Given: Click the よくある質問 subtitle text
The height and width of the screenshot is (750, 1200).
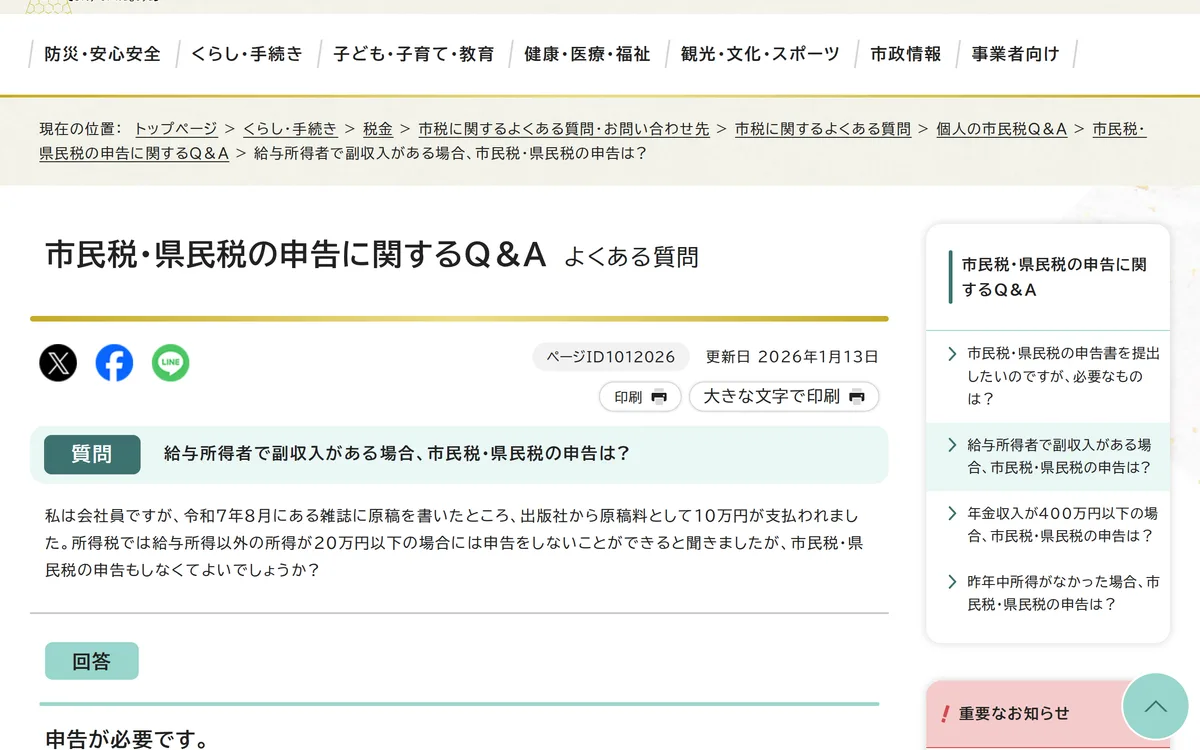Looking at the screenshot, I should (631, 257).
